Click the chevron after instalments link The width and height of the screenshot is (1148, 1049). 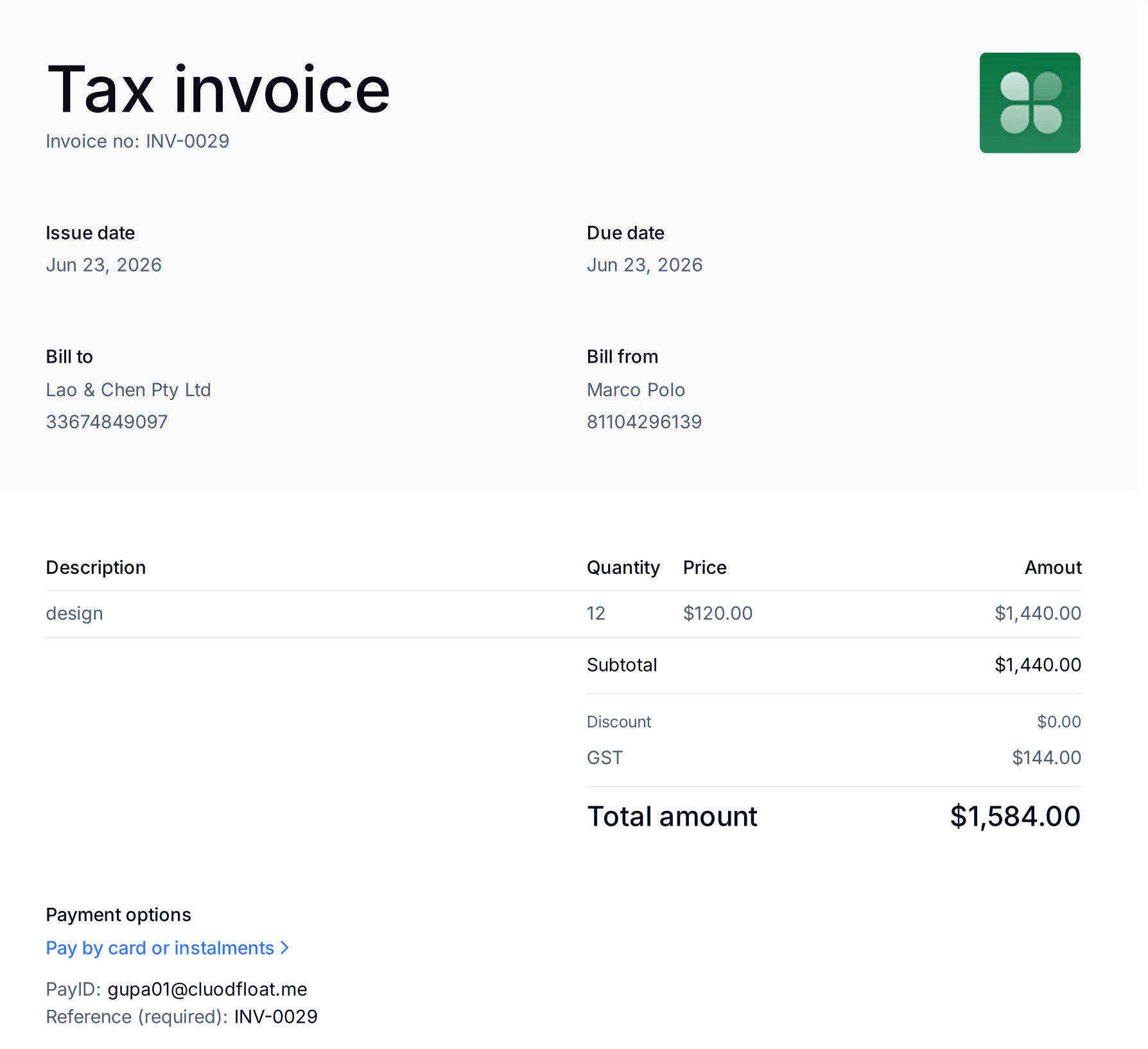click(285, 948)
